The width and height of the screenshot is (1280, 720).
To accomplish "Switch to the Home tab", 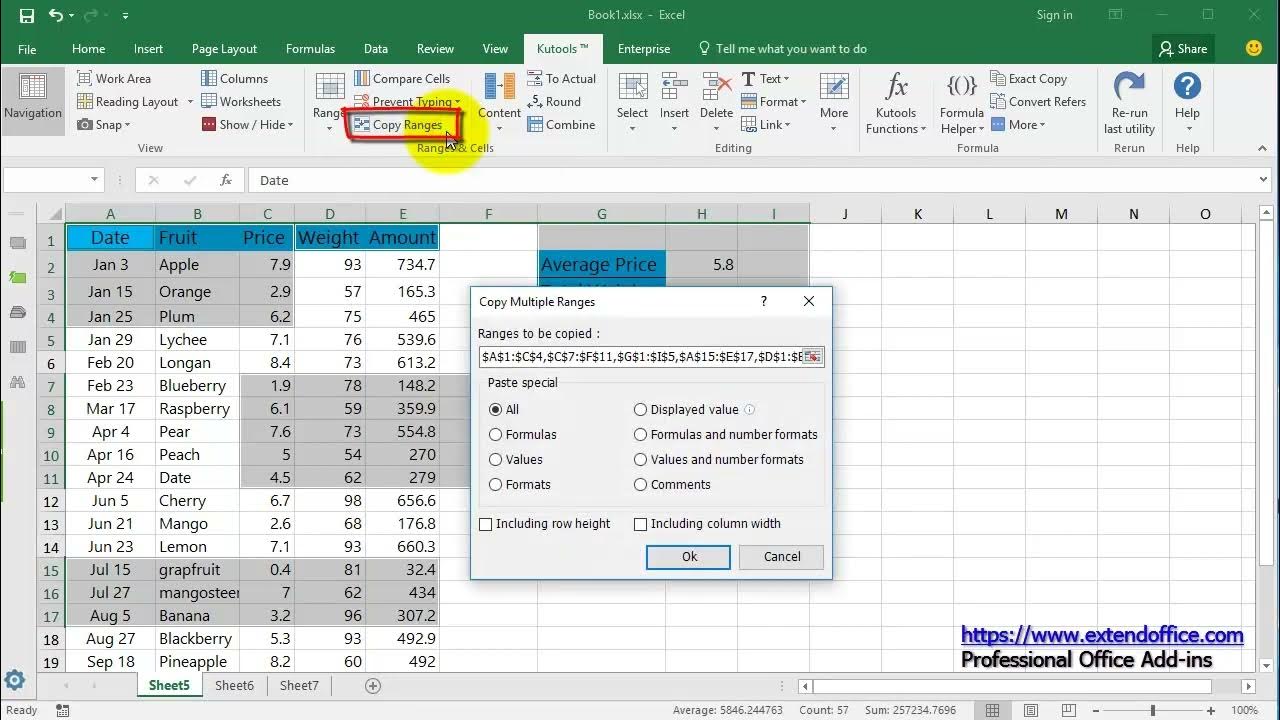I will coord(88,48).
